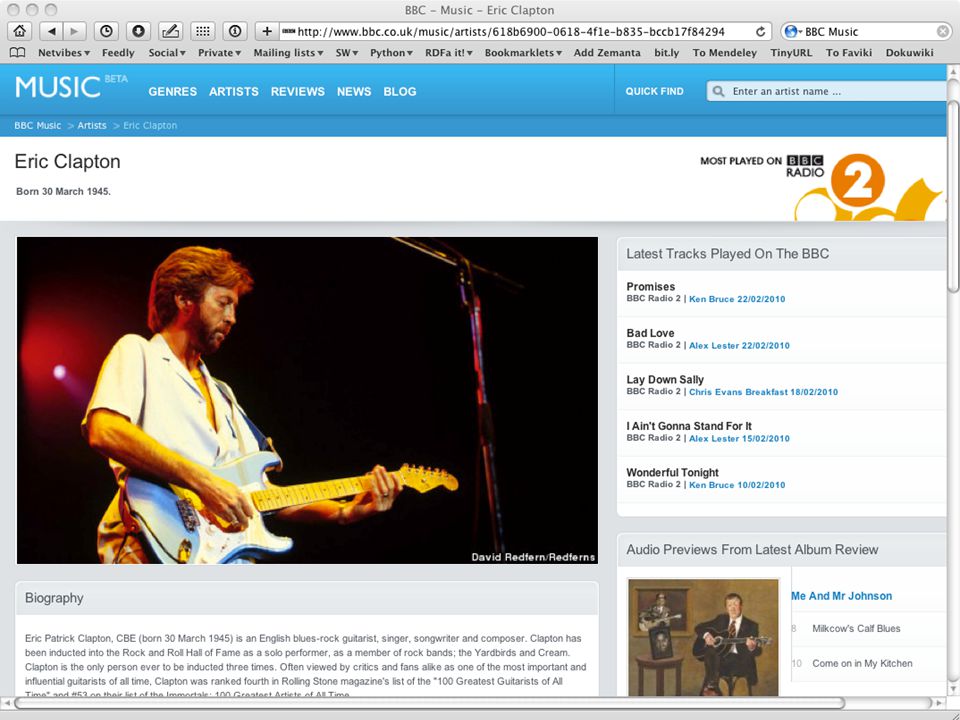Viewport: 960px width, 720px height.
Task: Expand the Social bookmark folder
Action: point(167,53)
